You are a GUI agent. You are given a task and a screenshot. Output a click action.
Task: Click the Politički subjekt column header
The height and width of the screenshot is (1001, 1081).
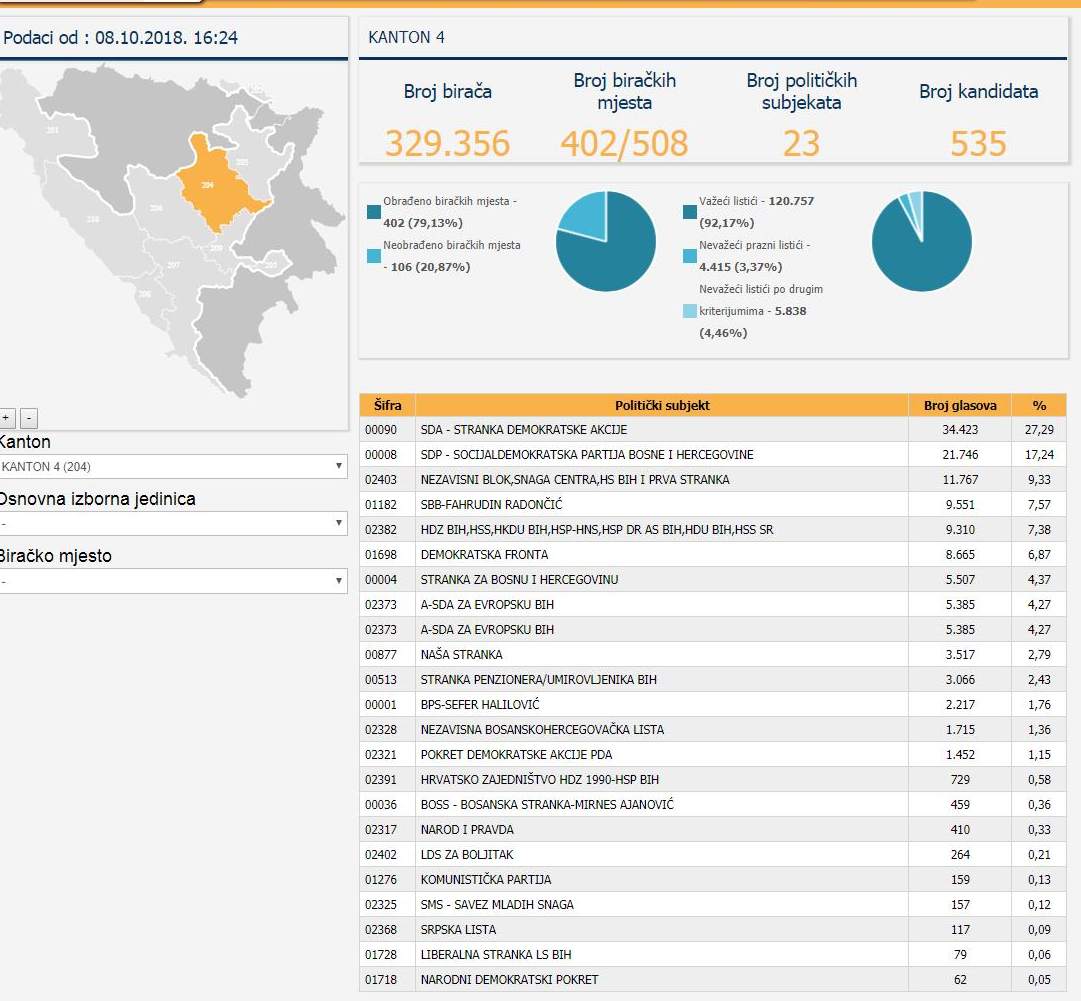pyautogui.click(x=662, y=405)
